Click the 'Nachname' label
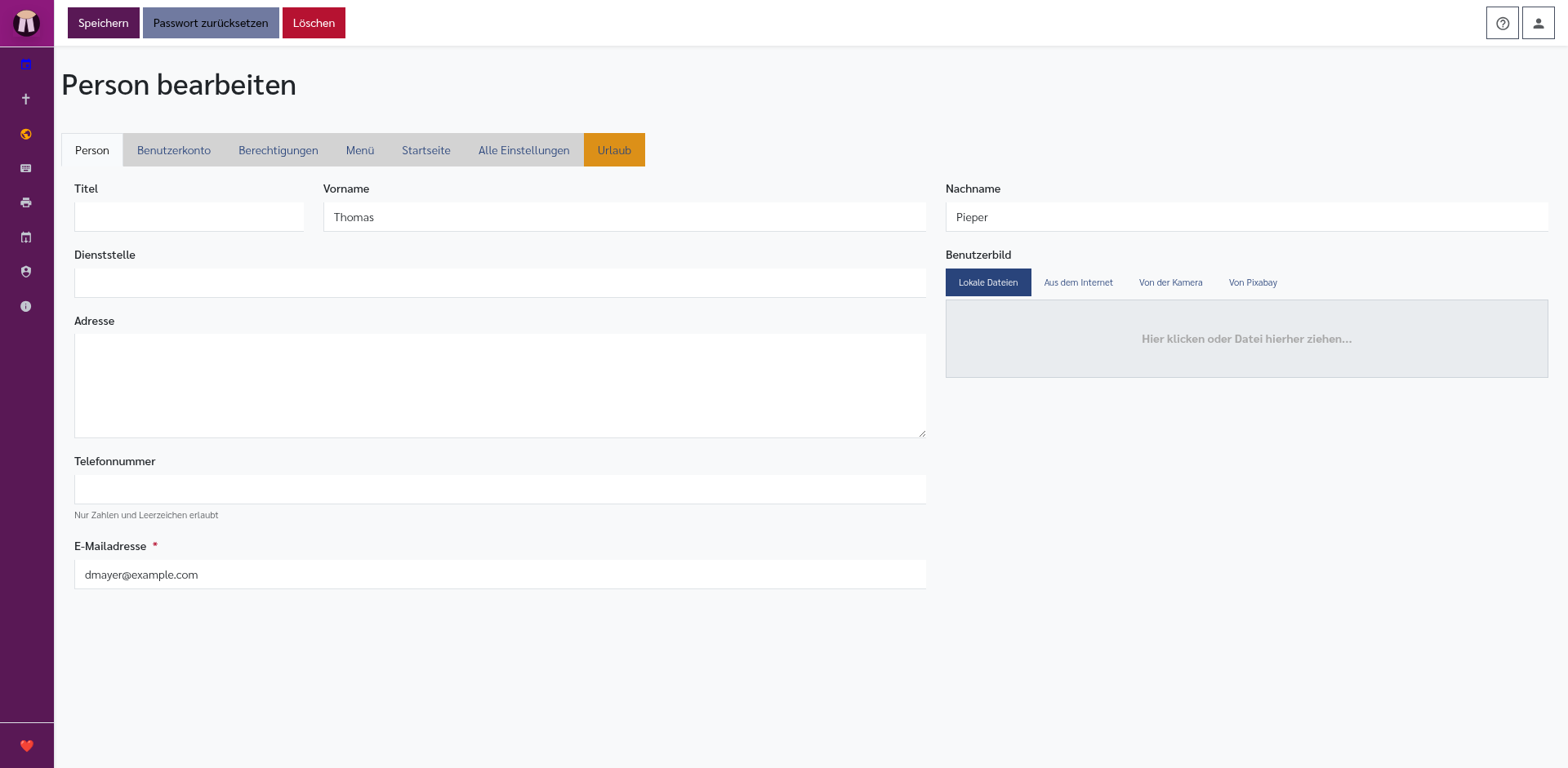1568x768 pixels. (x=973, y=189)
